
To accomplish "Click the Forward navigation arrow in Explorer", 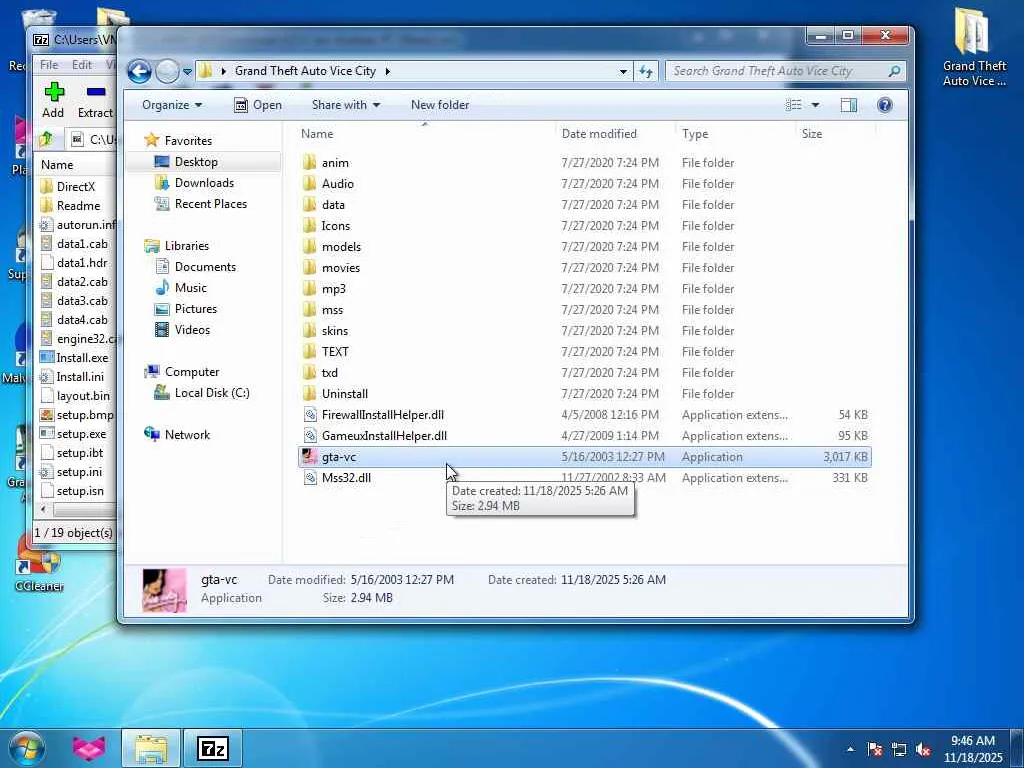I will [167, 71].
